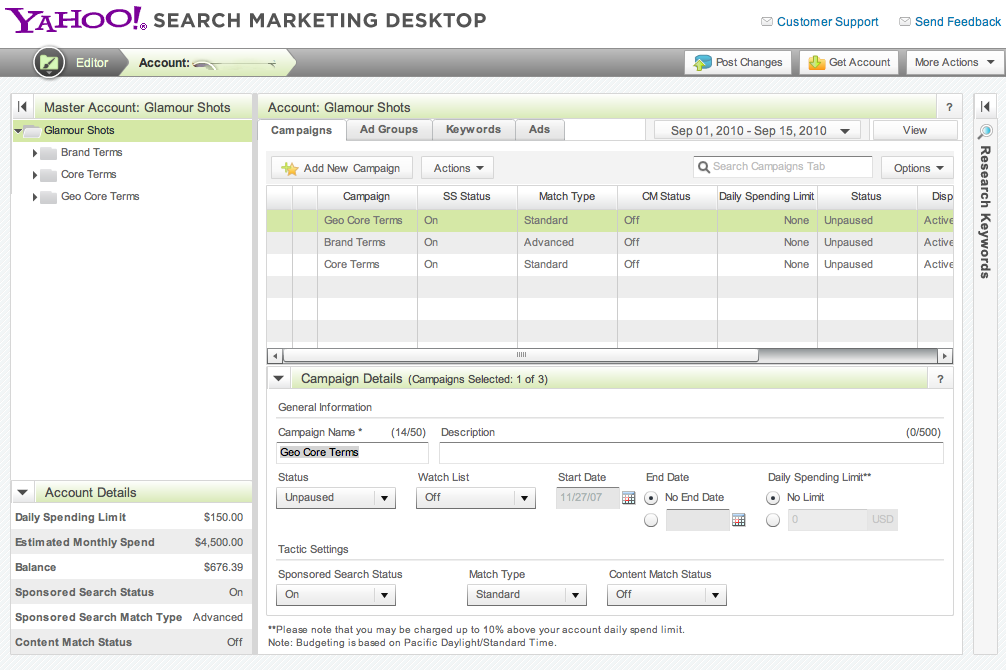
Task: Open the Research Keywords magnifier icon
Action: (x=985, y=132)
